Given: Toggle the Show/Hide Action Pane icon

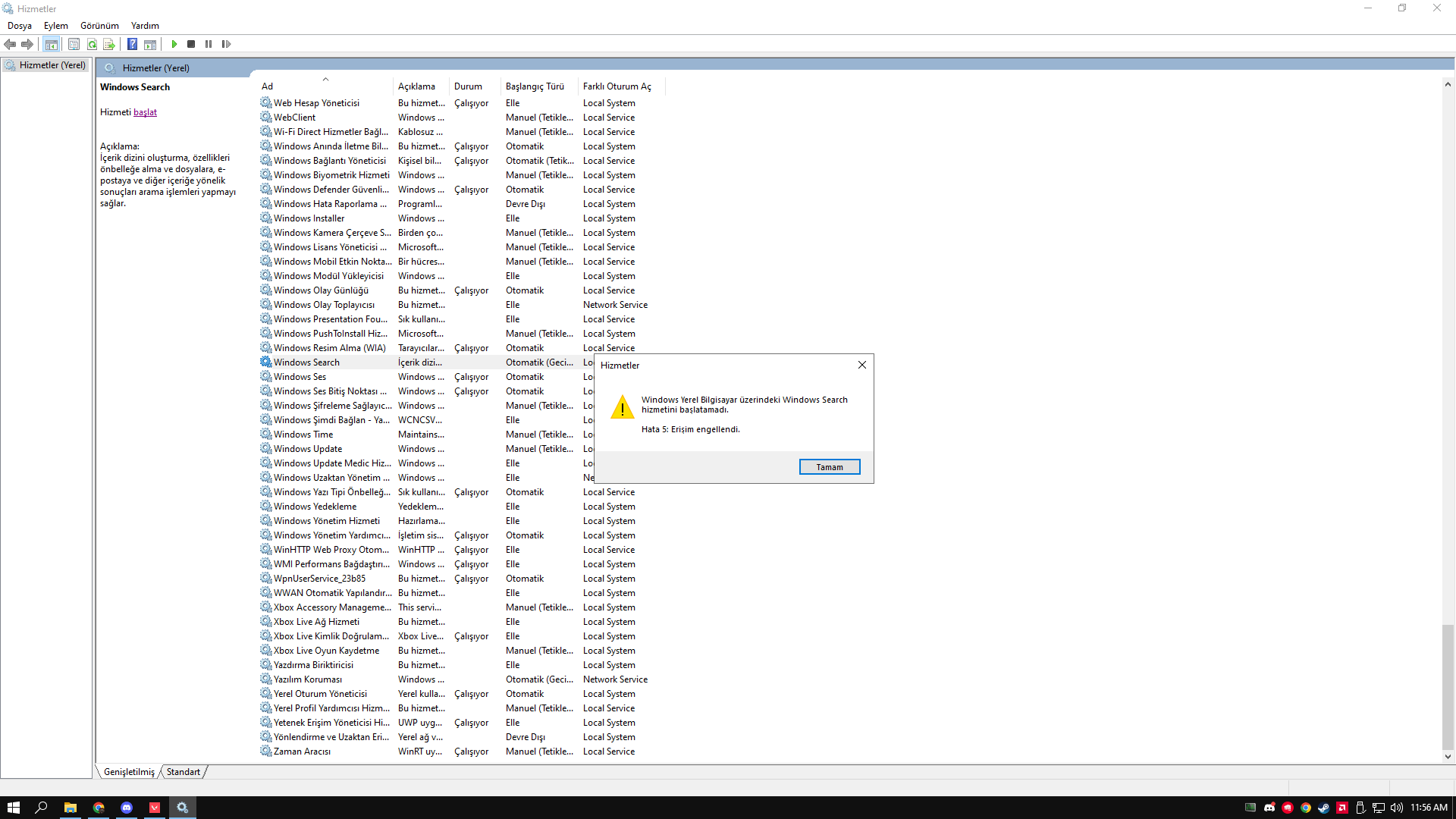Looking at the screenshot, I should point(150,44).
